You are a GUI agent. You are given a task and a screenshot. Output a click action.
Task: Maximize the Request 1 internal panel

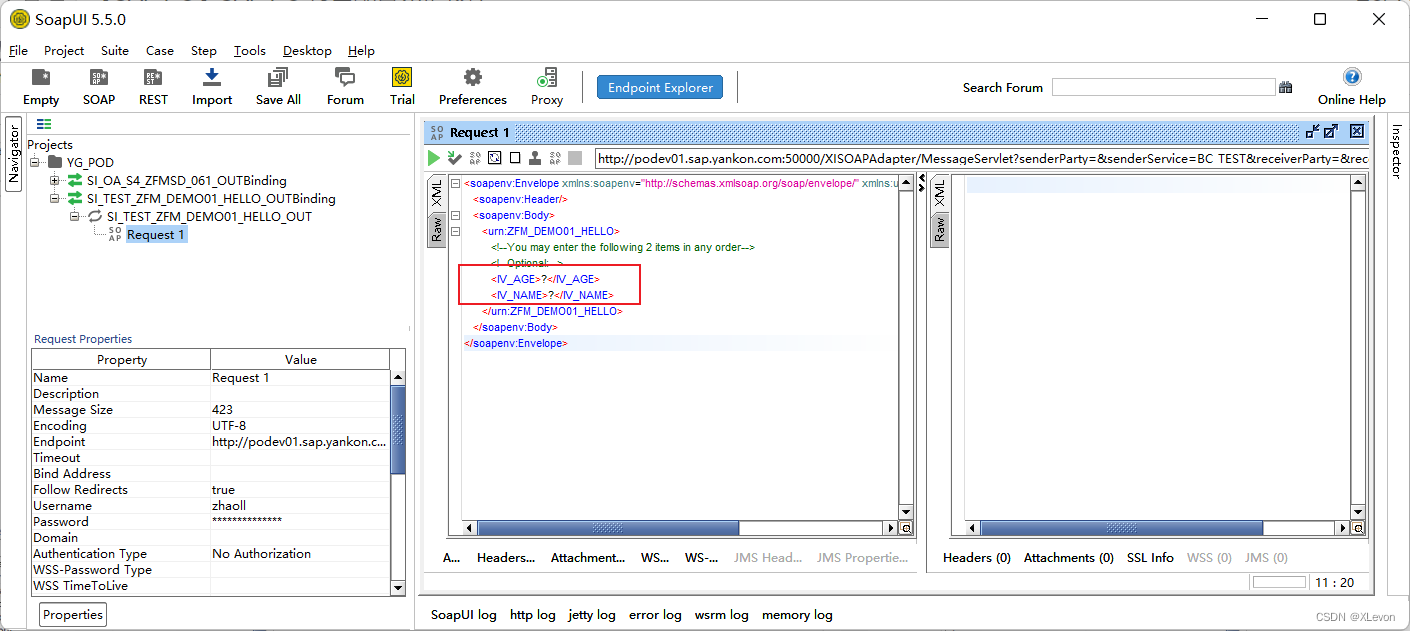click(x=1331, y=131)
